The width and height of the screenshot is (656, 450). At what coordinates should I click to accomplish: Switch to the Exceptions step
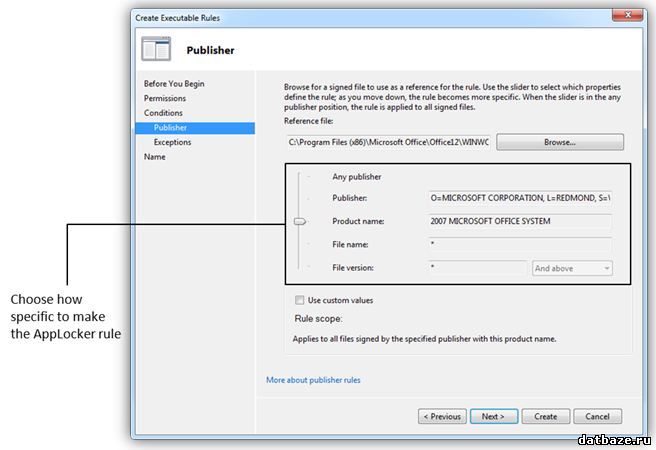coord(173,142)
